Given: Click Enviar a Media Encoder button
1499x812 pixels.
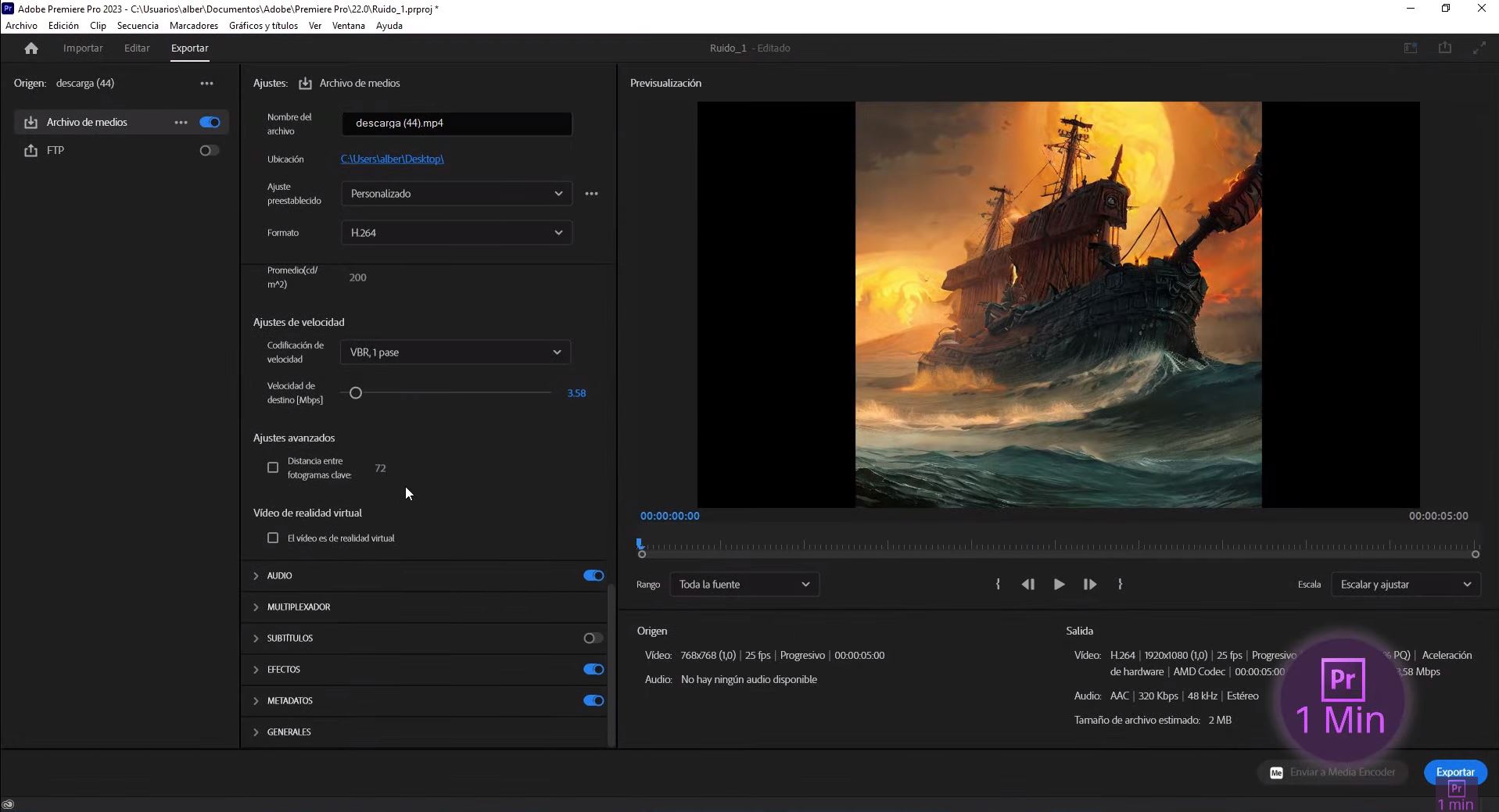Looking at the screenshot, I should (x=1332, y=772).
